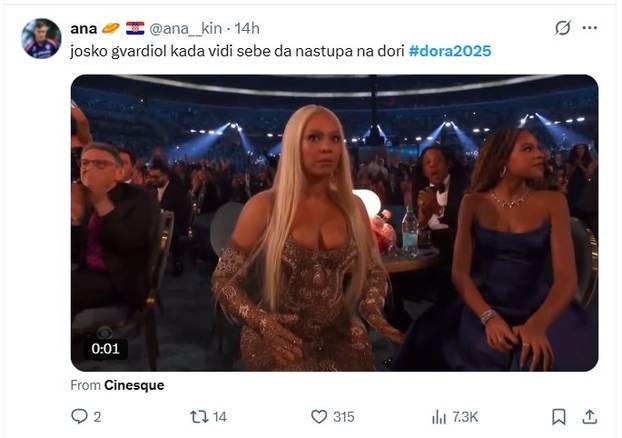This screenshot has width=622, height=438.
Task: Follow the #dora2025 hashtag link
Action: (450, 49)
